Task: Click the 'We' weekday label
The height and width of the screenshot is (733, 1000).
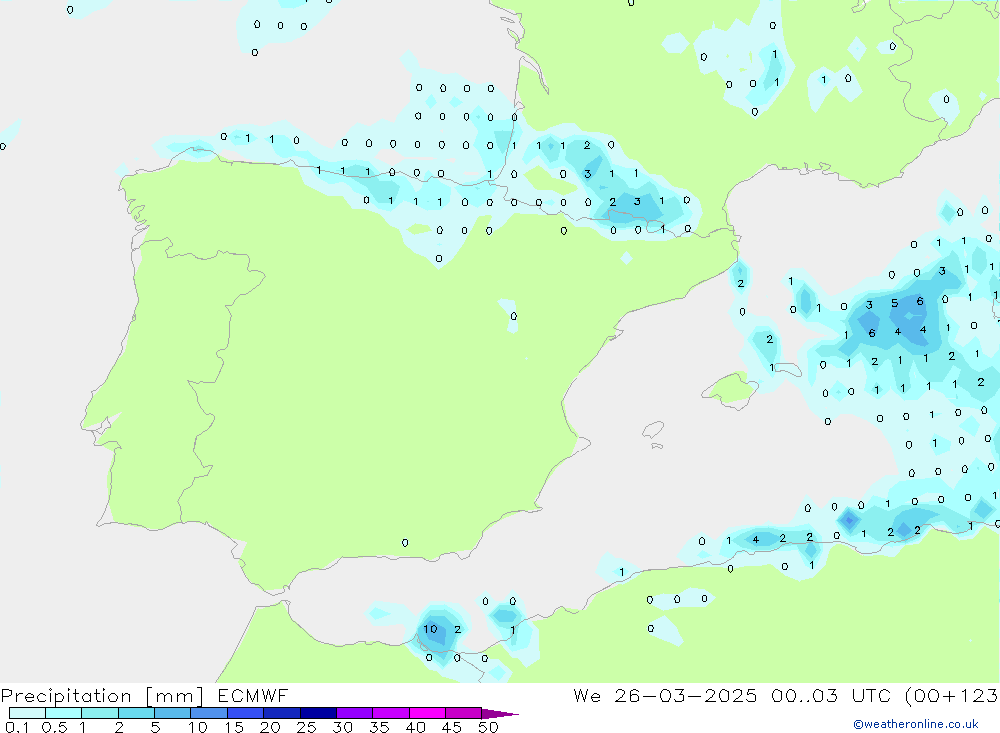Action: [587, 695]
